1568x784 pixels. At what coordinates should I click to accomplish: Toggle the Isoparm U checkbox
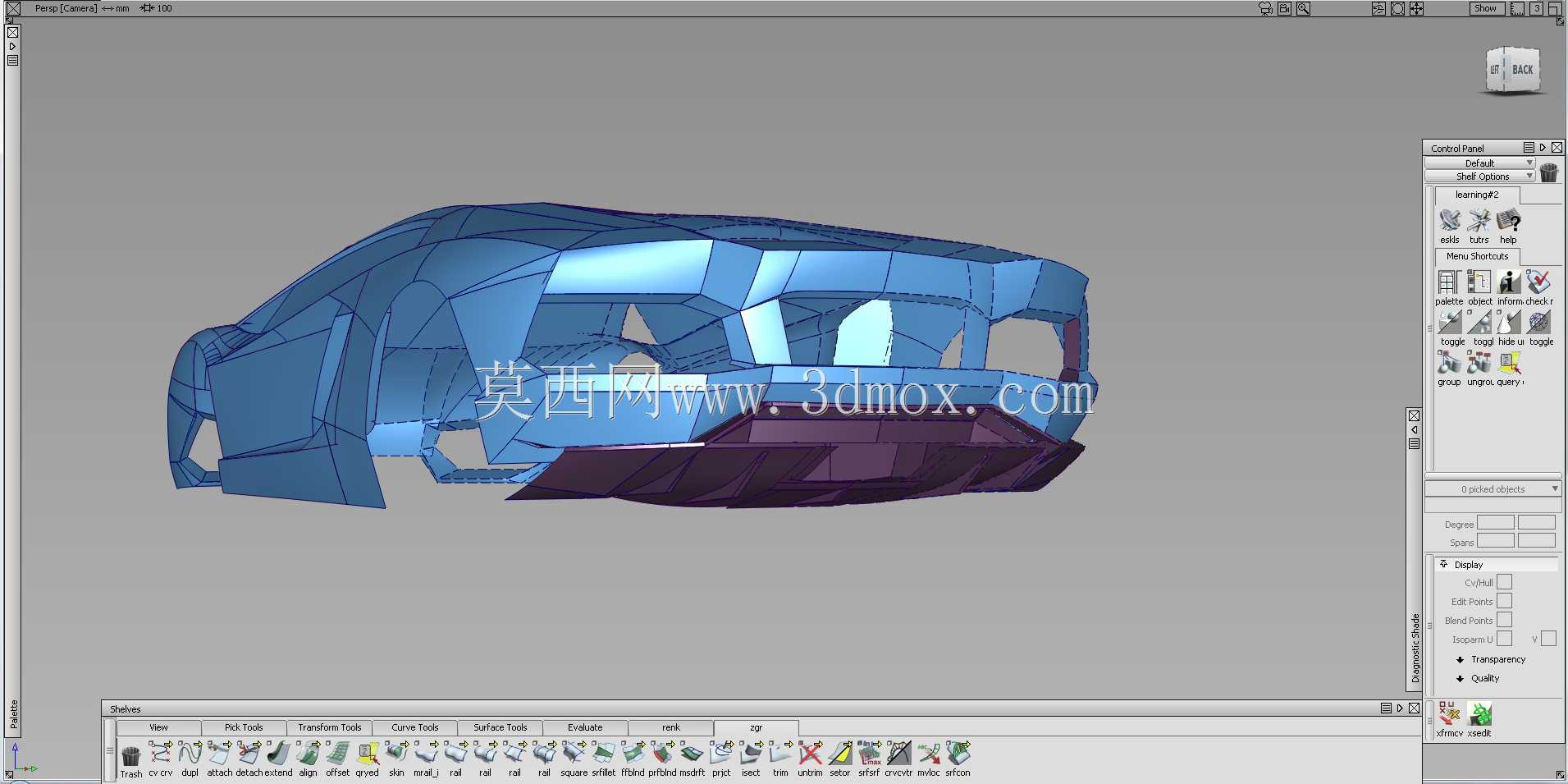click(x=1504, y=639)
